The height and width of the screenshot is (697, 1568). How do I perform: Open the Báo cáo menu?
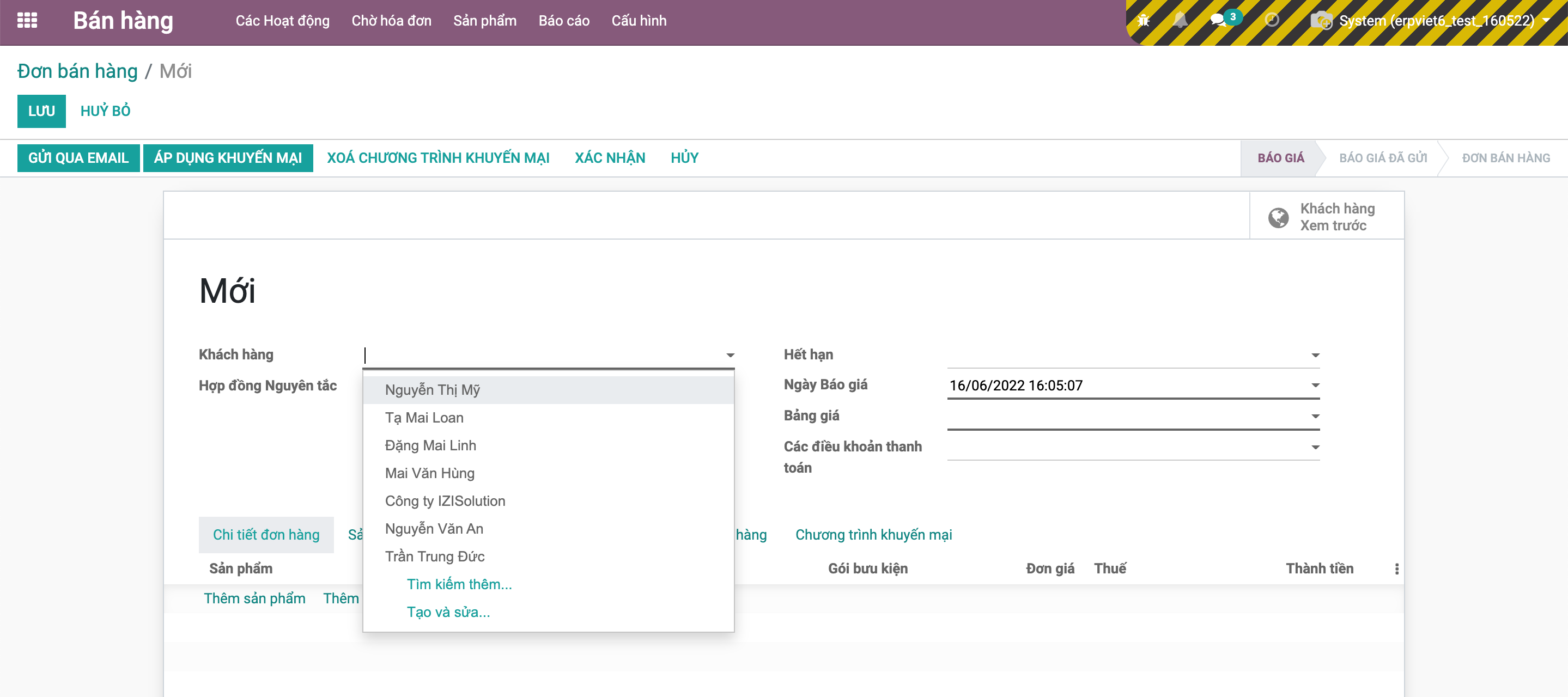pyautogui.click(x=564, y=21)
